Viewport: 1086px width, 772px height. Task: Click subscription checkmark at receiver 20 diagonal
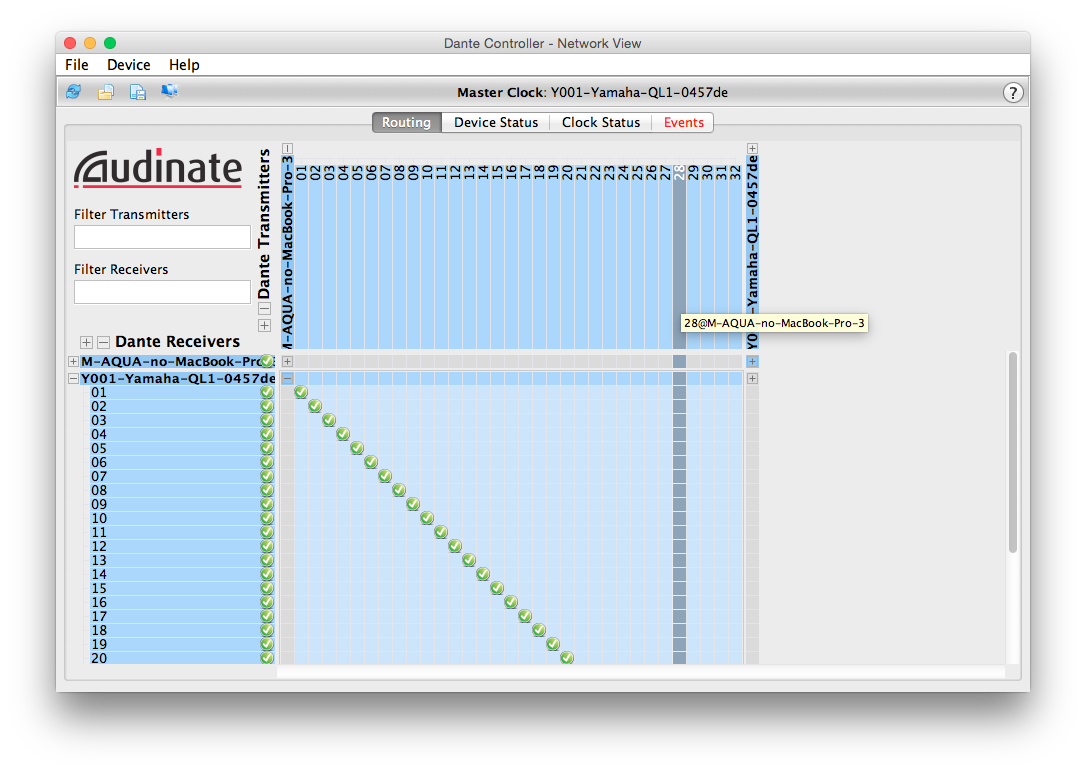(x=567, y=657)
